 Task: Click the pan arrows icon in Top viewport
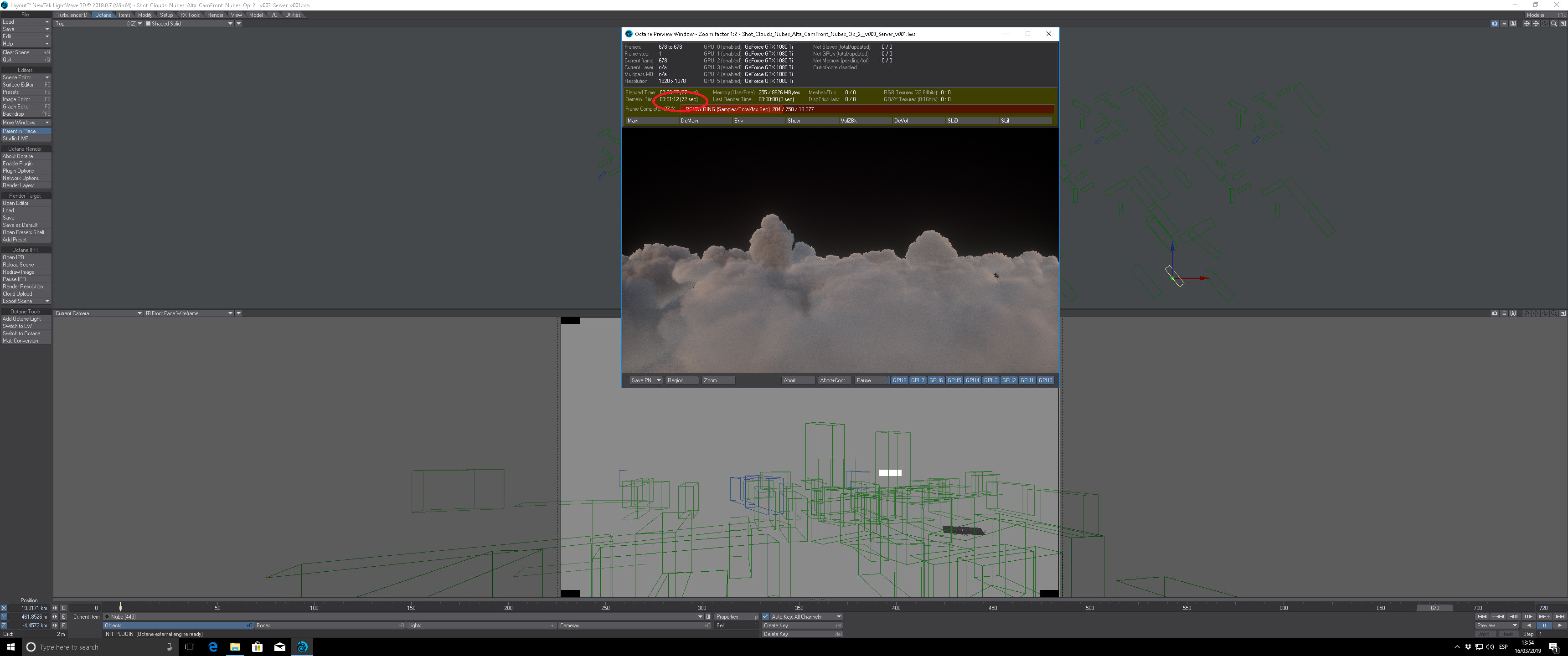click(1536, 24)
